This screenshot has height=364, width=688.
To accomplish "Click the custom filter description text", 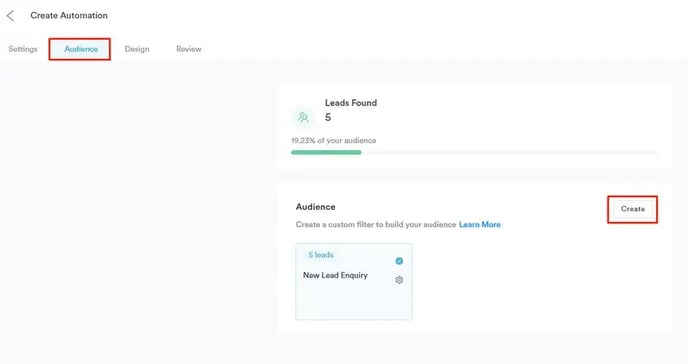I will pyautogui.click(x=376, y=225).
